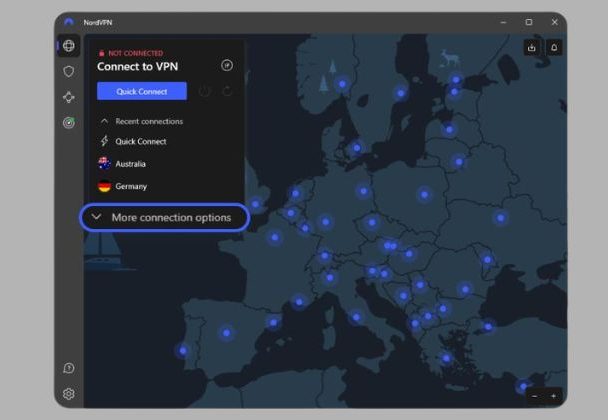The image size is (608, 420).
Task: Click the Germany flag icon
Action: pos(104,186)
